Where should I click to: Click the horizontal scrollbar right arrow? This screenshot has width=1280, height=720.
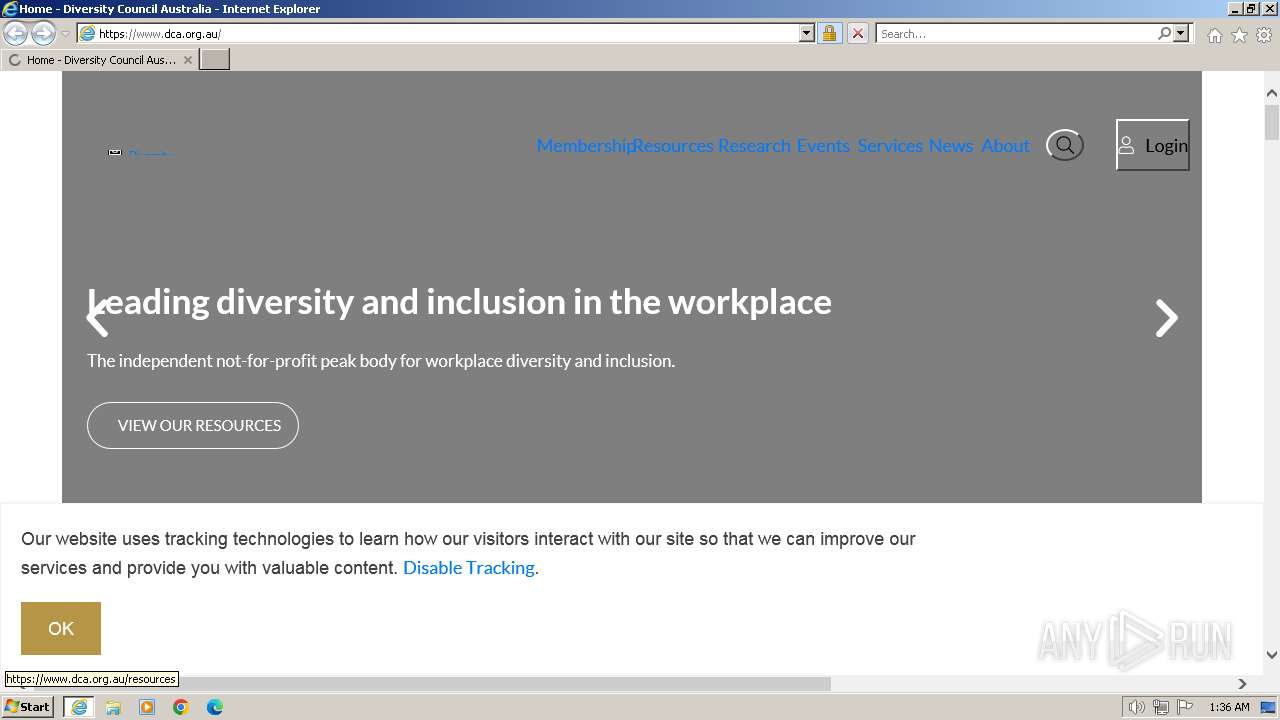tap(1243, 684)
